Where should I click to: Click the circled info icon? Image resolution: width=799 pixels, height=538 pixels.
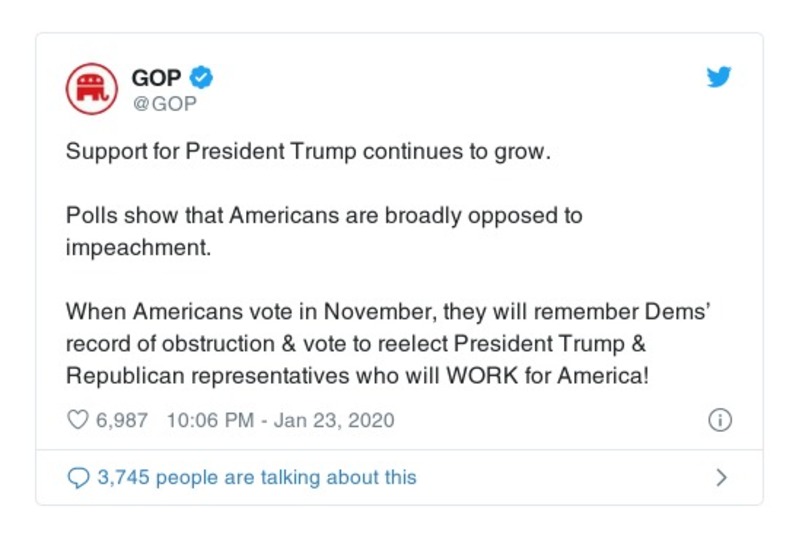click(x=719, y=420)
